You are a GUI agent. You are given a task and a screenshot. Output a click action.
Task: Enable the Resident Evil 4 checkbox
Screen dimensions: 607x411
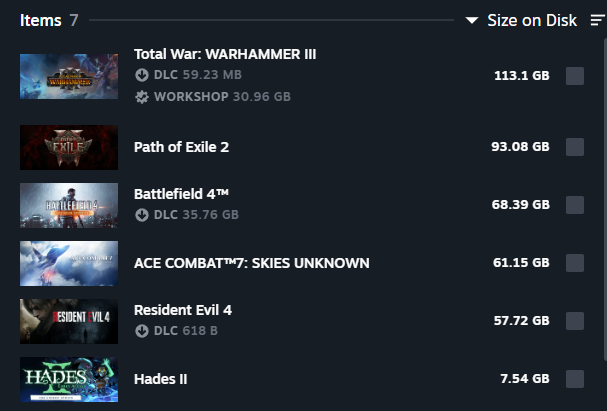[x=575, y=321]
